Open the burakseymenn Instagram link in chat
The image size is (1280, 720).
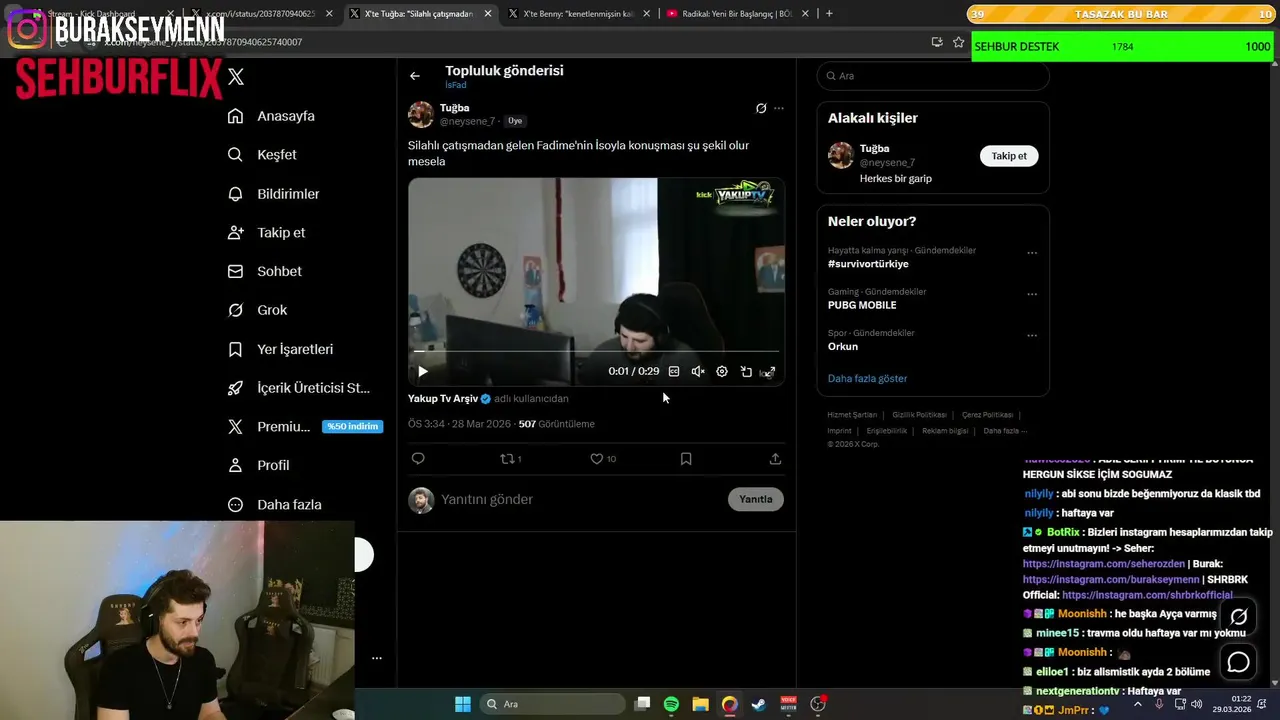click(1110, 580)
